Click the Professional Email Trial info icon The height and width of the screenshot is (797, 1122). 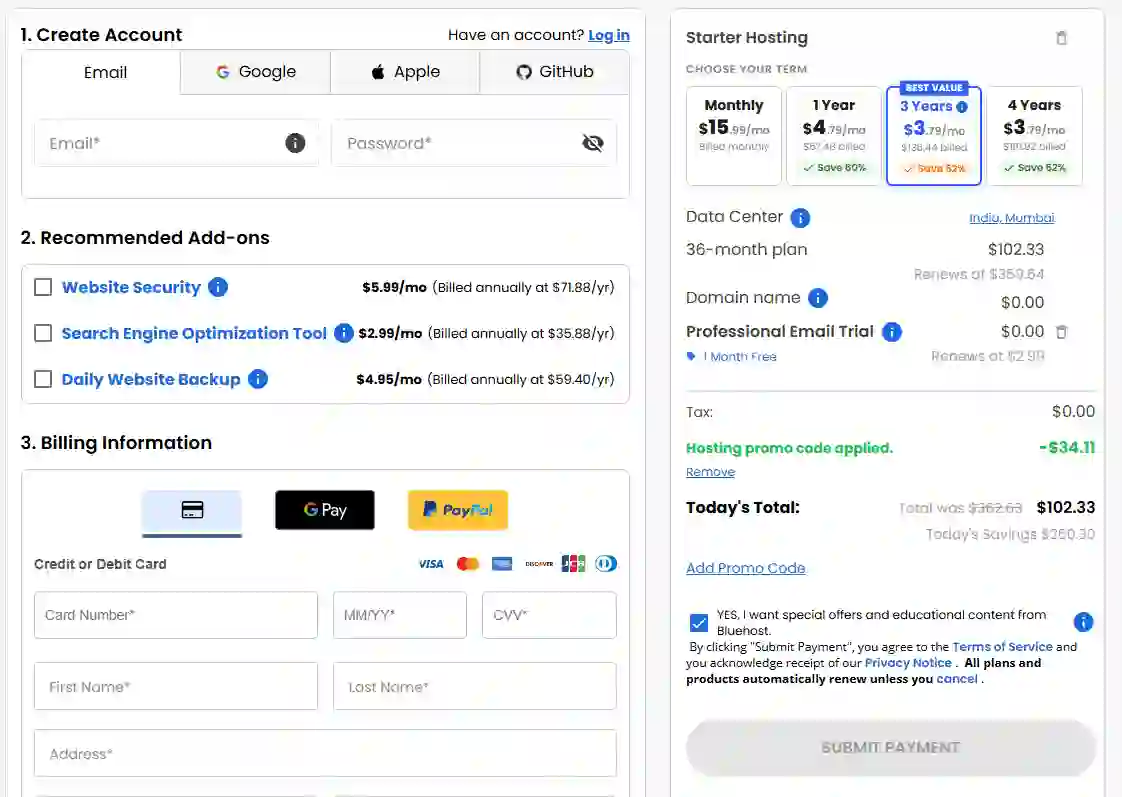click(x=892, y=332)
